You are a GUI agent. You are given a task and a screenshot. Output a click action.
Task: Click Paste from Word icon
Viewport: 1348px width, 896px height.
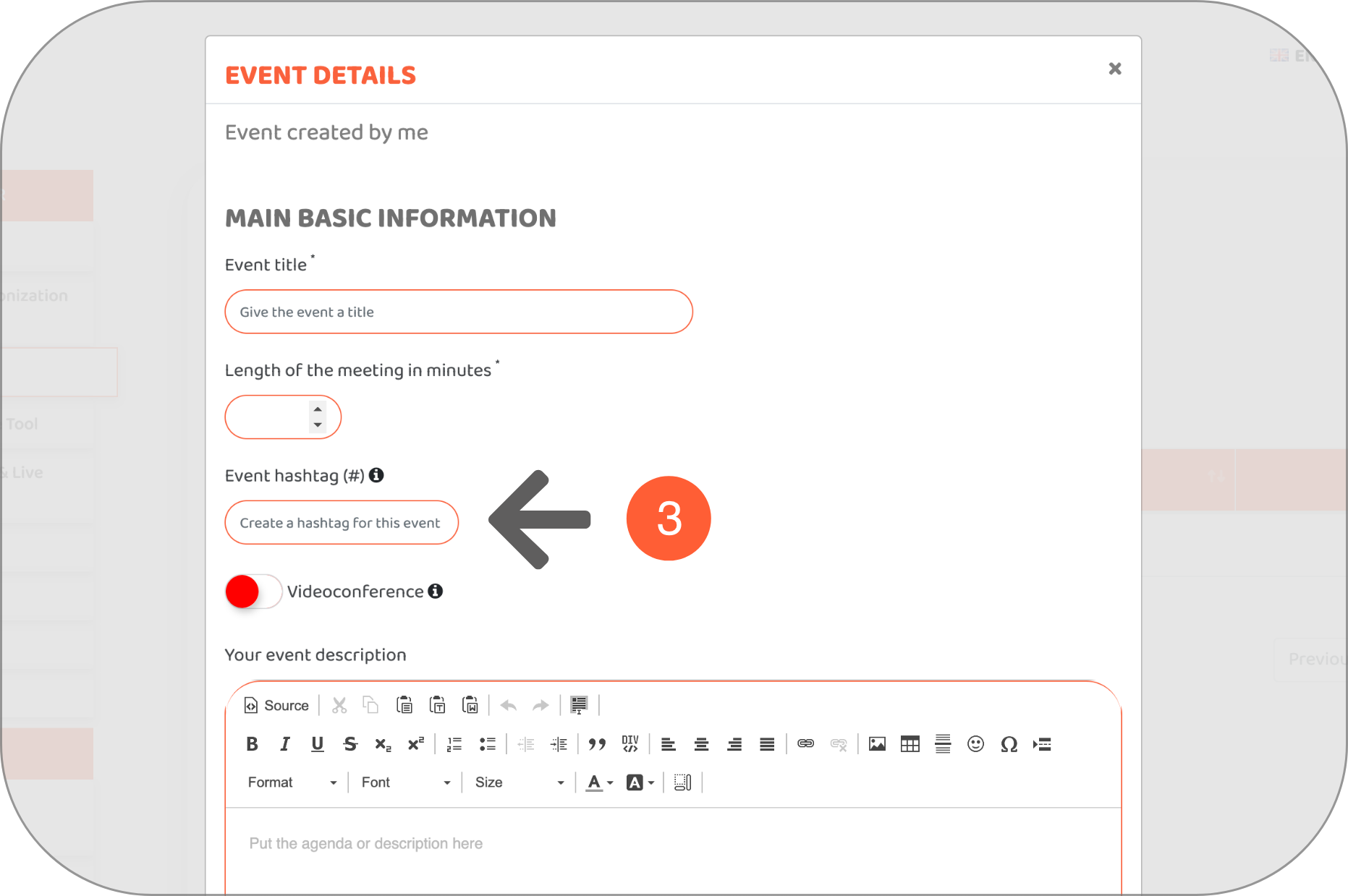470,705
